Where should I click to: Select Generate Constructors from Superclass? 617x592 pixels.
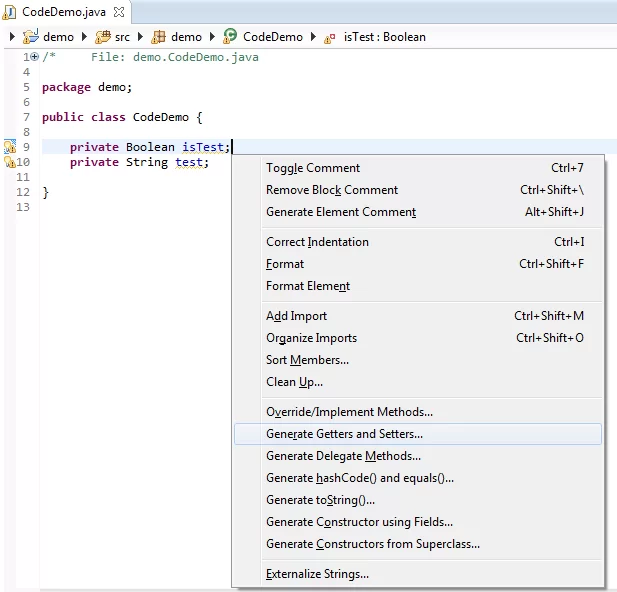click(417, 544)
